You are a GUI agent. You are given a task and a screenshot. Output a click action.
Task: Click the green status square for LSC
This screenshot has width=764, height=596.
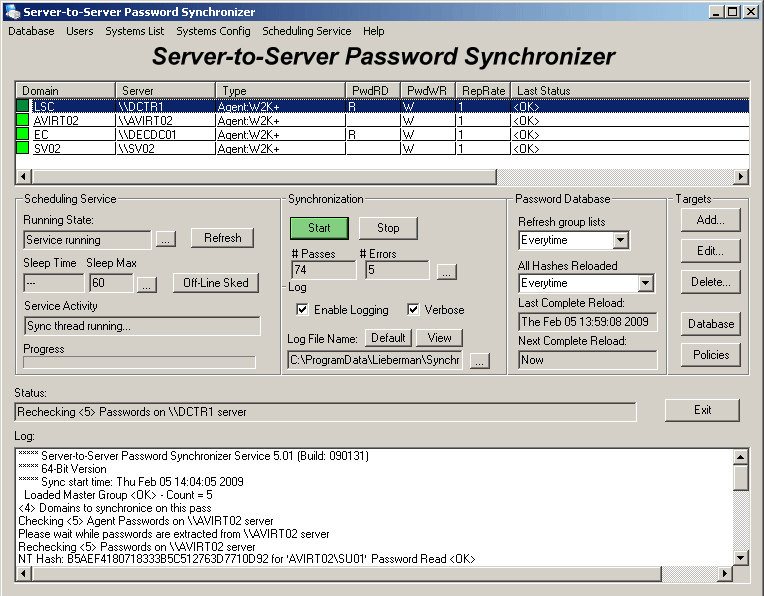pyautogui.click(x=22, y=106)
